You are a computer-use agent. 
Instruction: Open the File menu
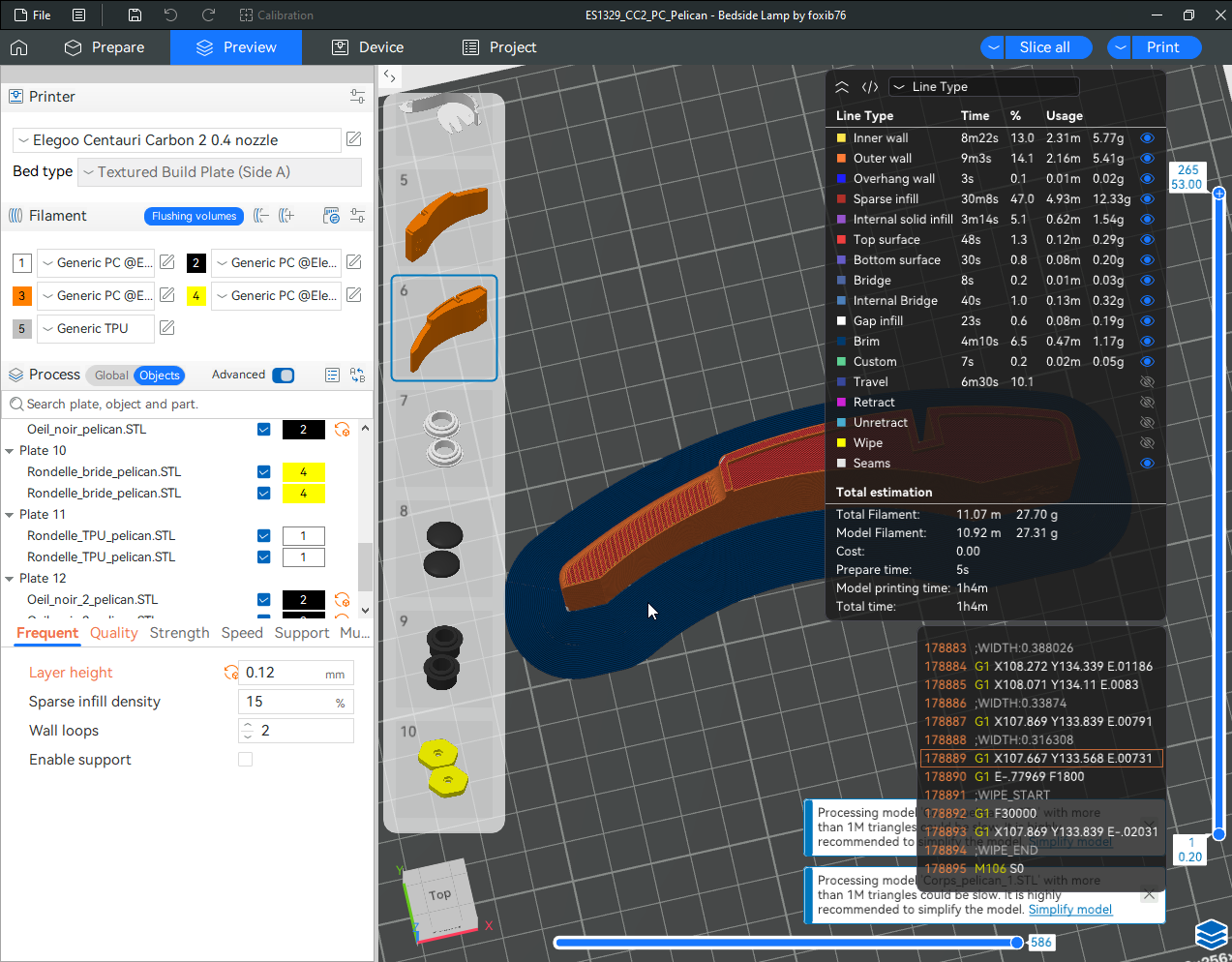click(x=33, y=15)
